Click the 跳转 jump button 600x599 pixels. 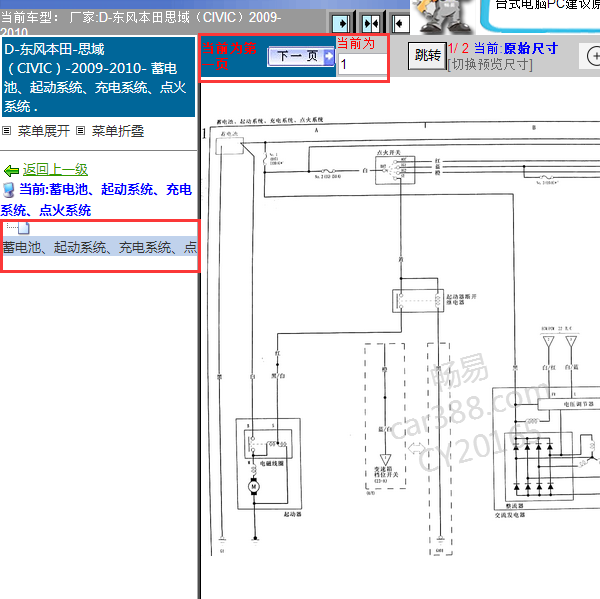427,56
